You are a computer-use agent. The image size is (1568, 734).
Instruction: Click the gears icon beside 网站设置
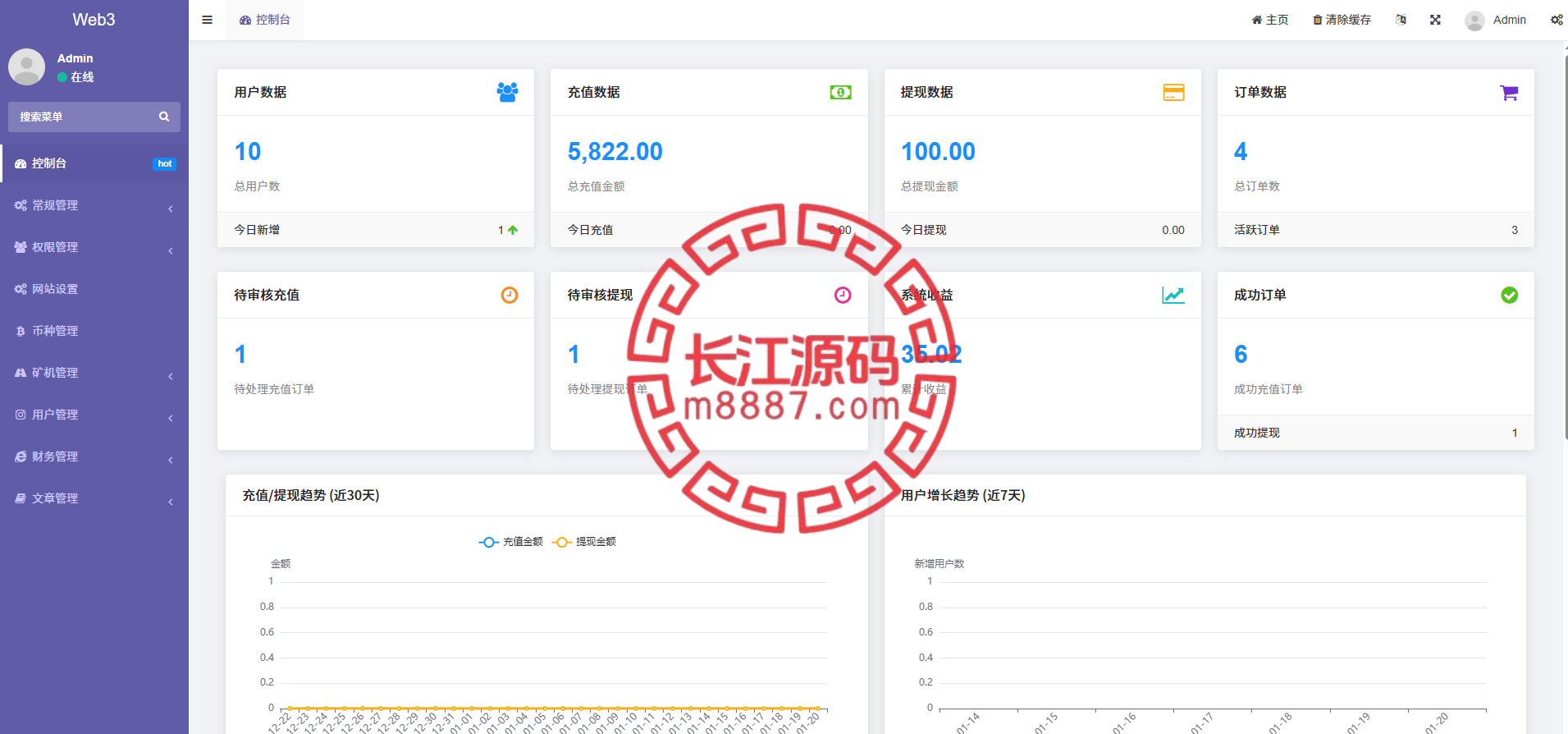pos(21,289)
